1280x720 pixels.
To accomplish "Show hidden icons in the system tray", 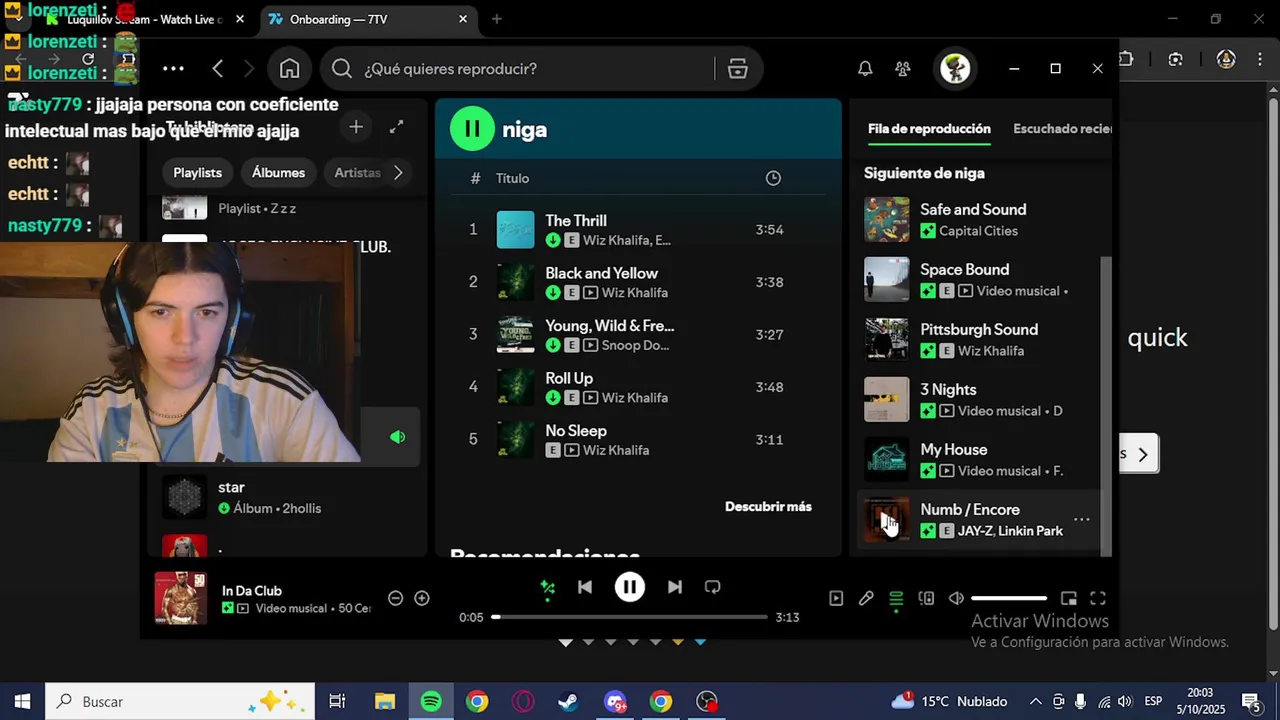I will (1035, 701).
